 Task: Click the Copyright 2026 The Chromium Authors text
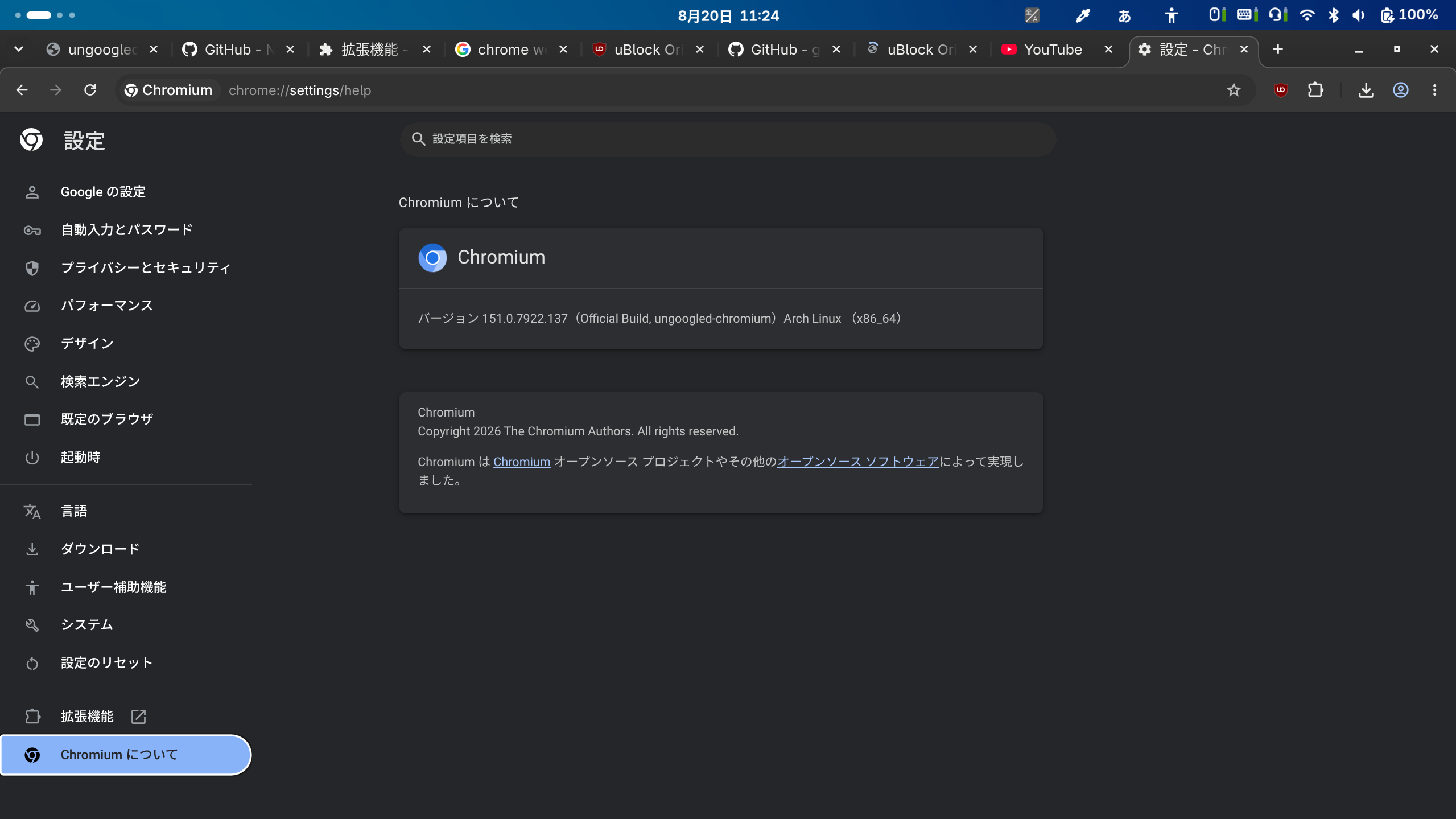[578, 431]
